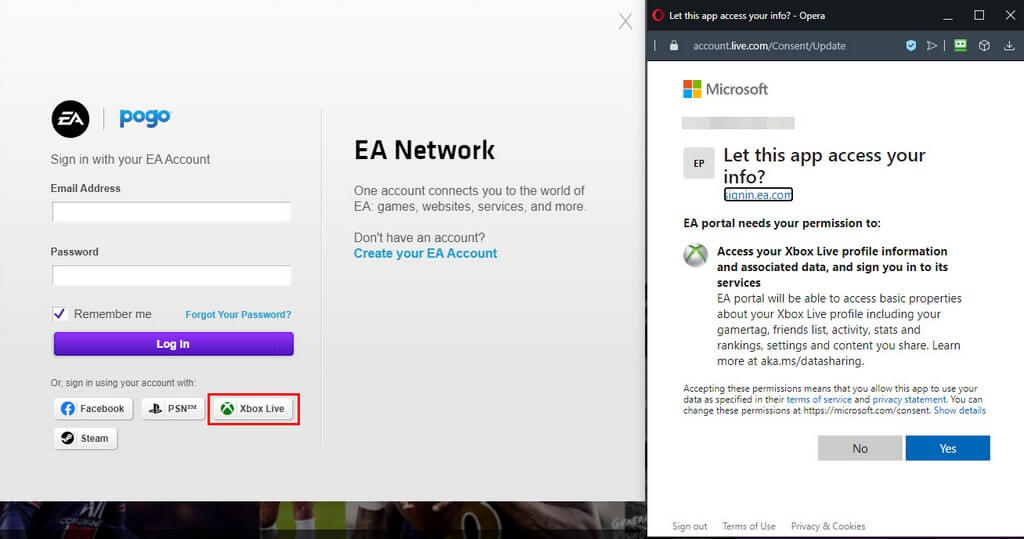Screen dimensions: 1024x539
Task: Click the padlock site security icon
Action: [674, 46]
